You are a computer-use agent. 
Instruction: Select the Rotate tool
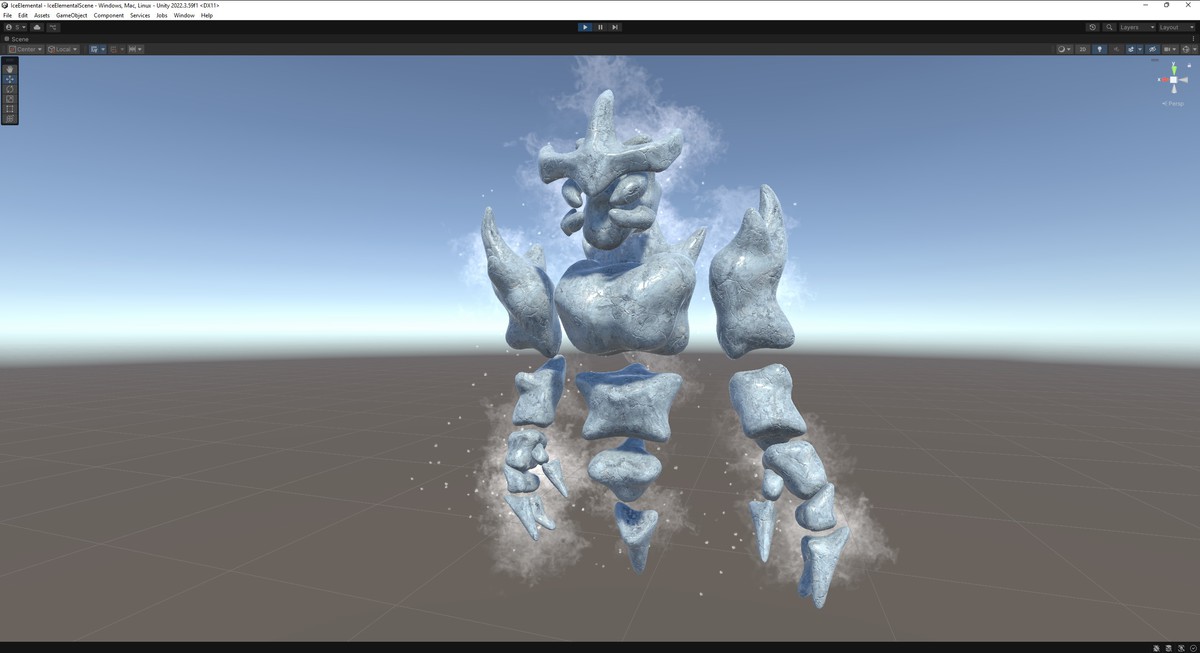click(x=10, y=89)
